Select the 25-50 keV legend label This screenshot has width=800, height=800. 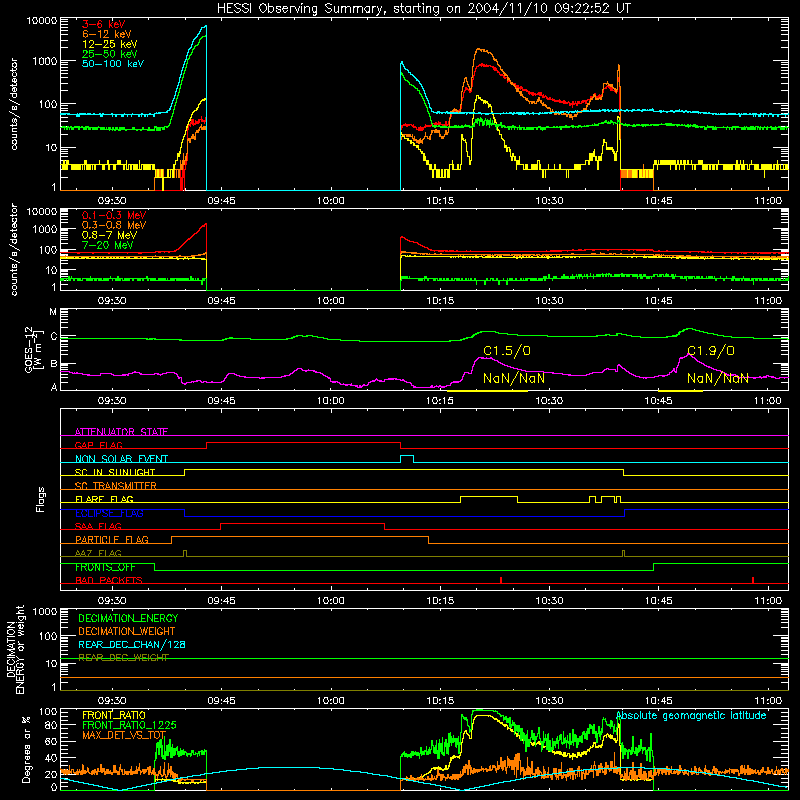pos(110,54)
